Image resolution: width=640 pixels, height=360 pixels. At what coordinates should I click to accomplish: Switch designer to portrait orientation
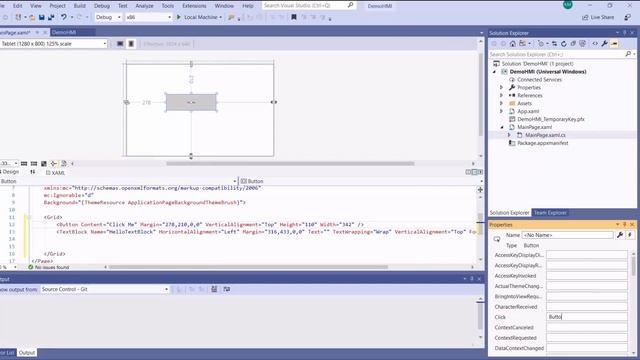pyautogui.click(x=131, y=44)
